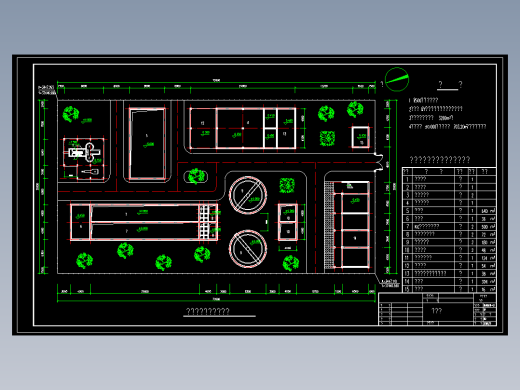Select the long rectangular tank labeled 2
Screen dimensions: 520x390
click(145, 231)
